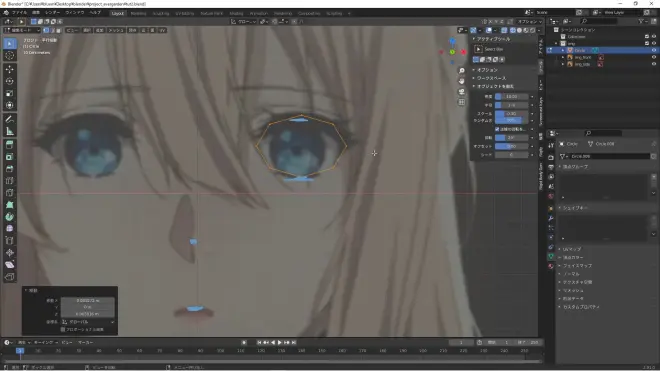Image resolution: width=660 pixels, height=371 pixels.
Task: Toggle visibility of img_side object
Action: 654,64
